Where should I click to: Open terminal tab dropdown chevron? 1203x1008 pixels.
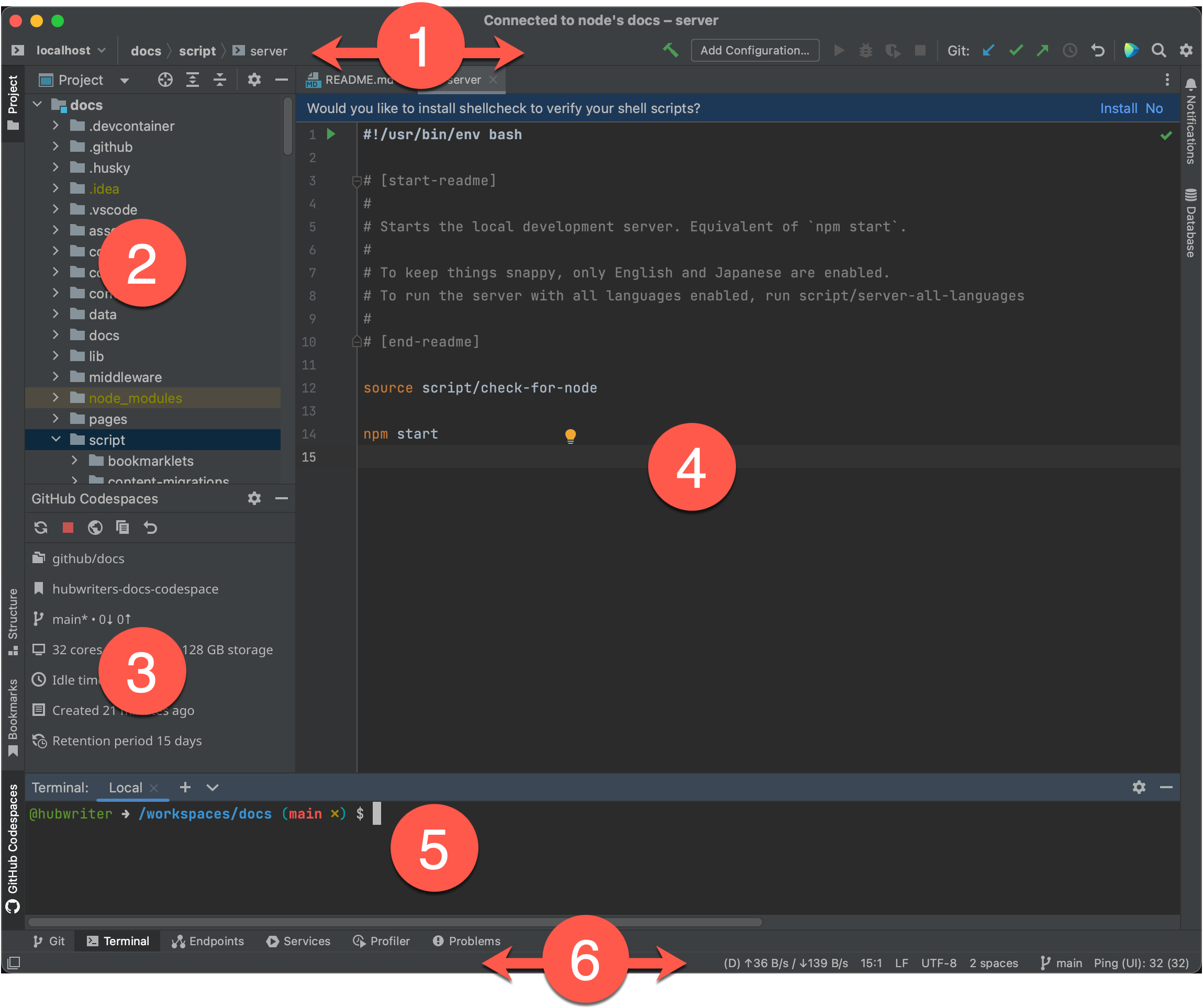coord(212,788)
